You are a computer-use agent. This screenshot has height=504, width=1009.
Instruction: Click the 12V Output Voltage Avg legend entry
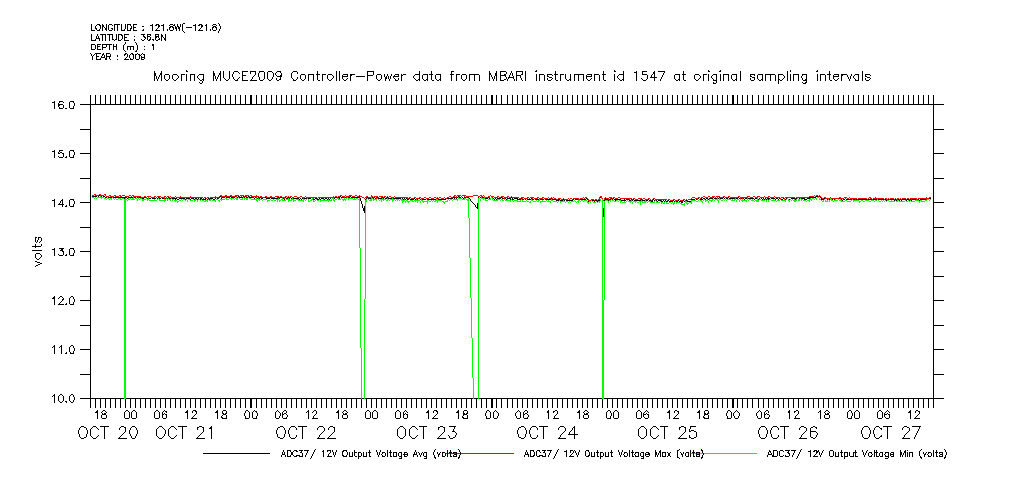coord(370,454)
